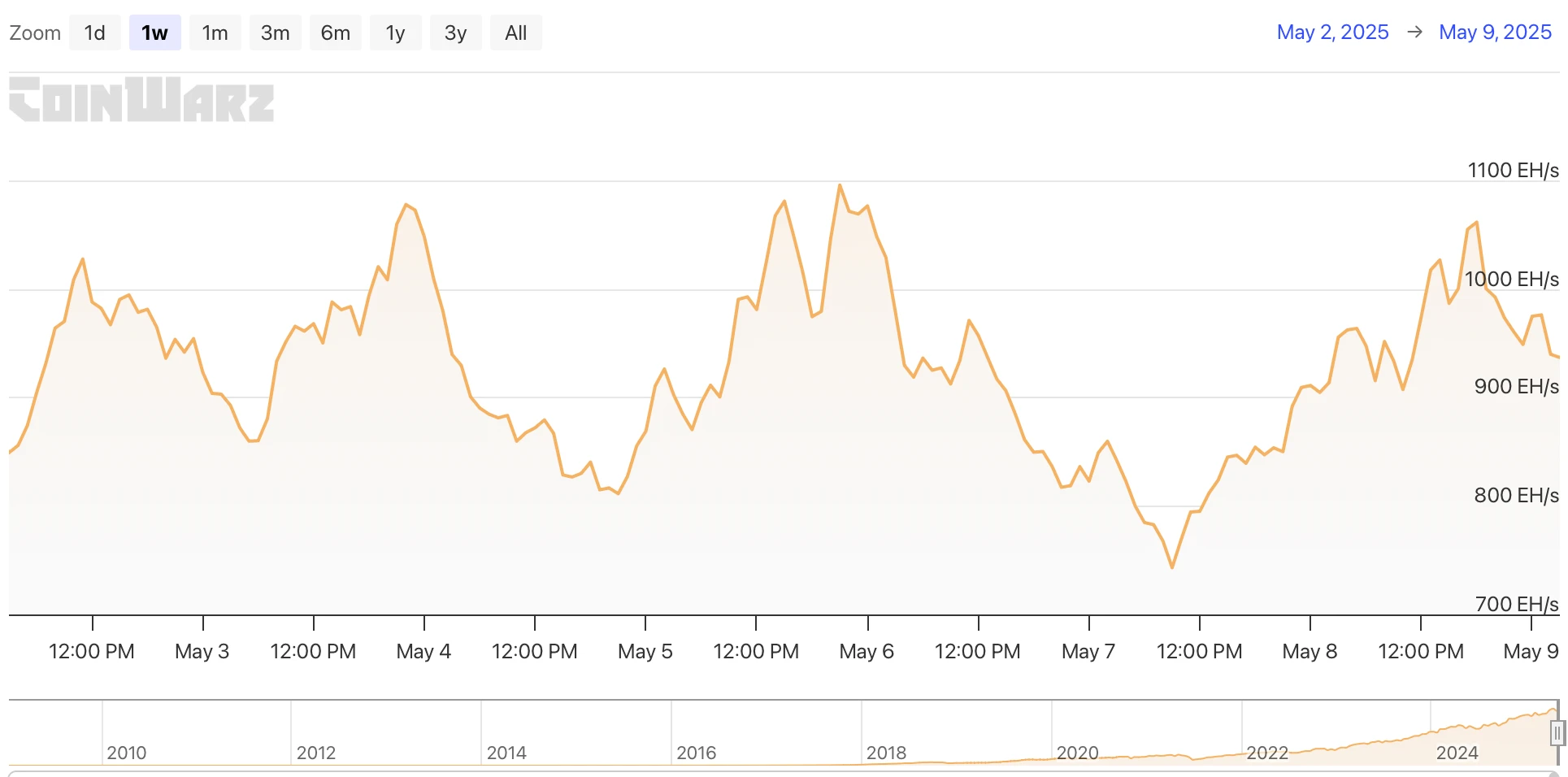This screenshot has width=1568, height=777.
Task: Switch zoom to 1m
Action: tap(215, 33)
